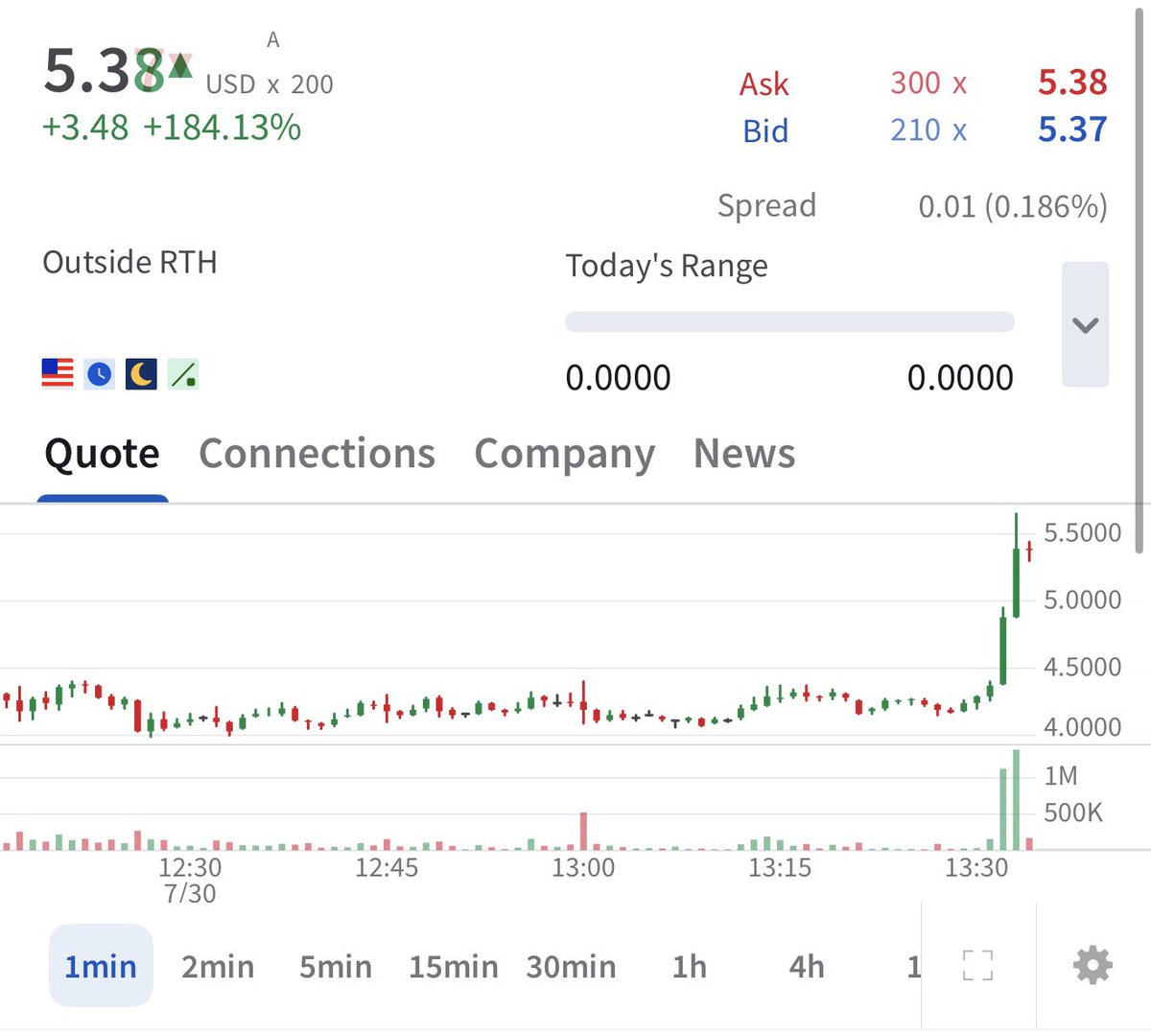The height and width of the screenshot is (1036, 1151).
Task: Open the Connections tab
Action: coord(317,454)
